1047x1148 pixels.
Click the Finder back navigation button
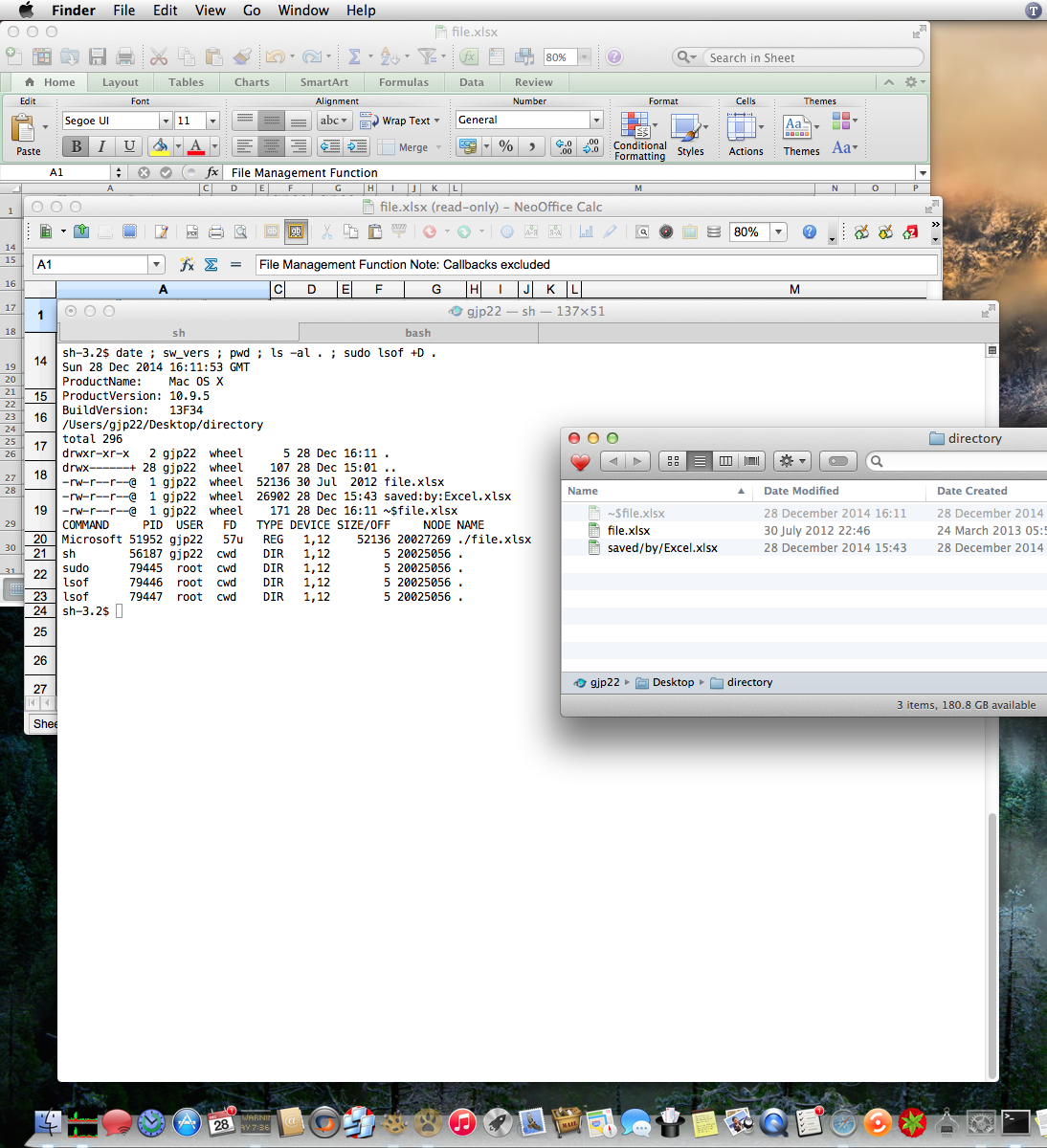point(613,461)
